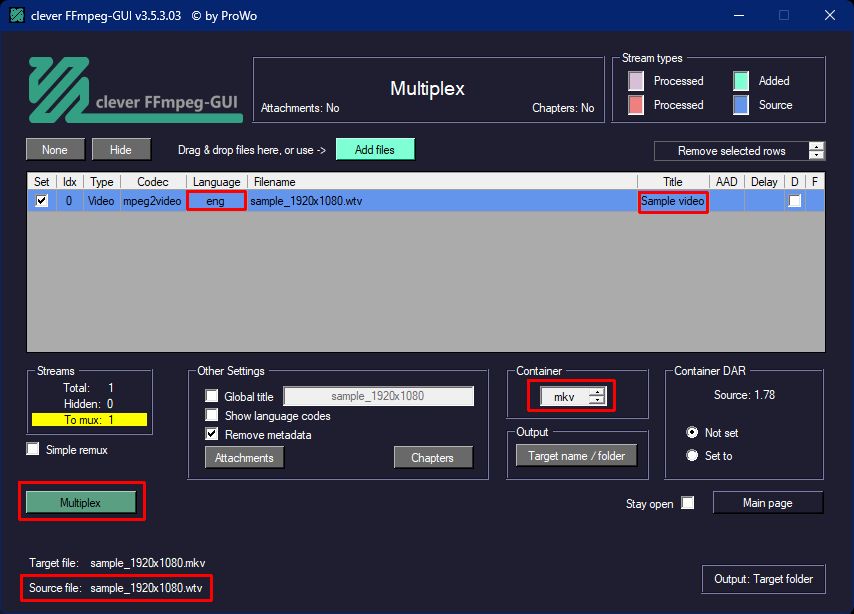Click the Codec column header
Screen dimensions: 854x614
(x=152, y=182)
